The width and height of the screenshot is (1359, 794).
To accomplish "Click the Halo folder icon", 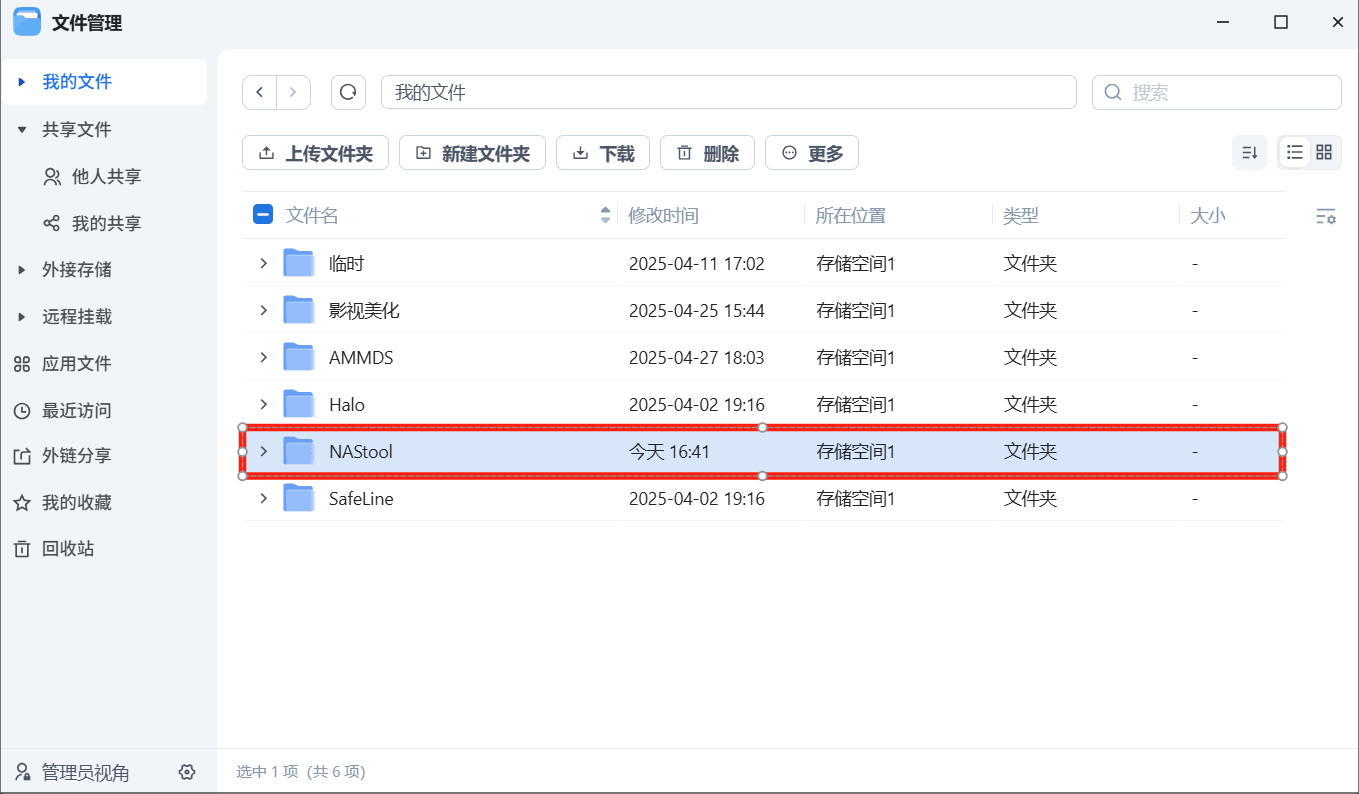I will tap(299, 404).
